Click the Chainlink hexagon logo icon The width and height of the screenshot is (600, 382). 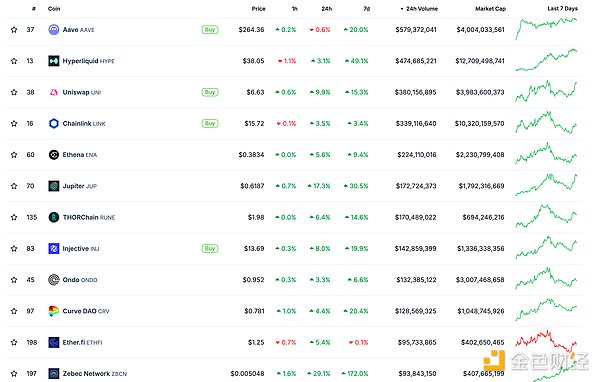[54, 123]
